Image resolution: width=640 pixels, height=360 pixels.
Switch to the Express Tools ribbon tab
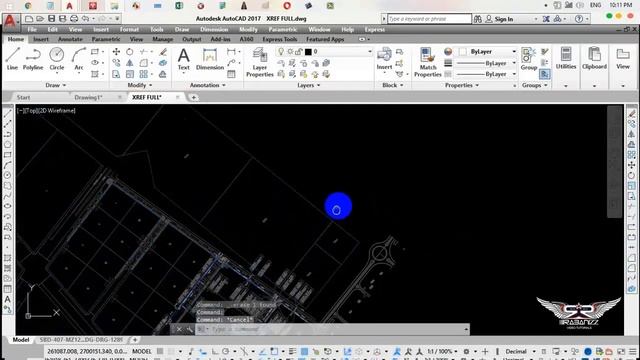point(280,39)
